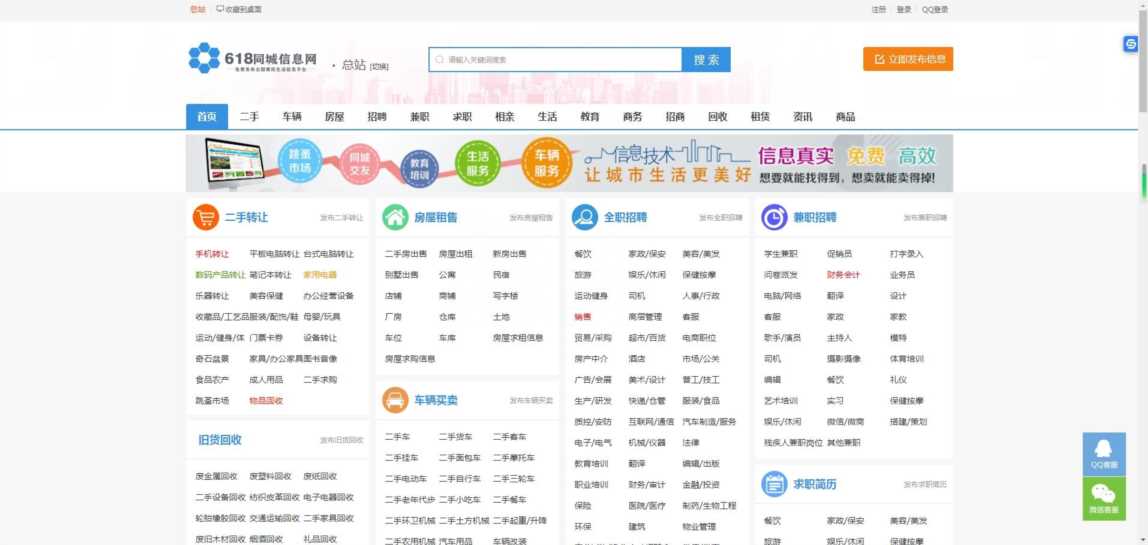
Task: Click the 信息技术 promotional banner
Action: [569, 163]
